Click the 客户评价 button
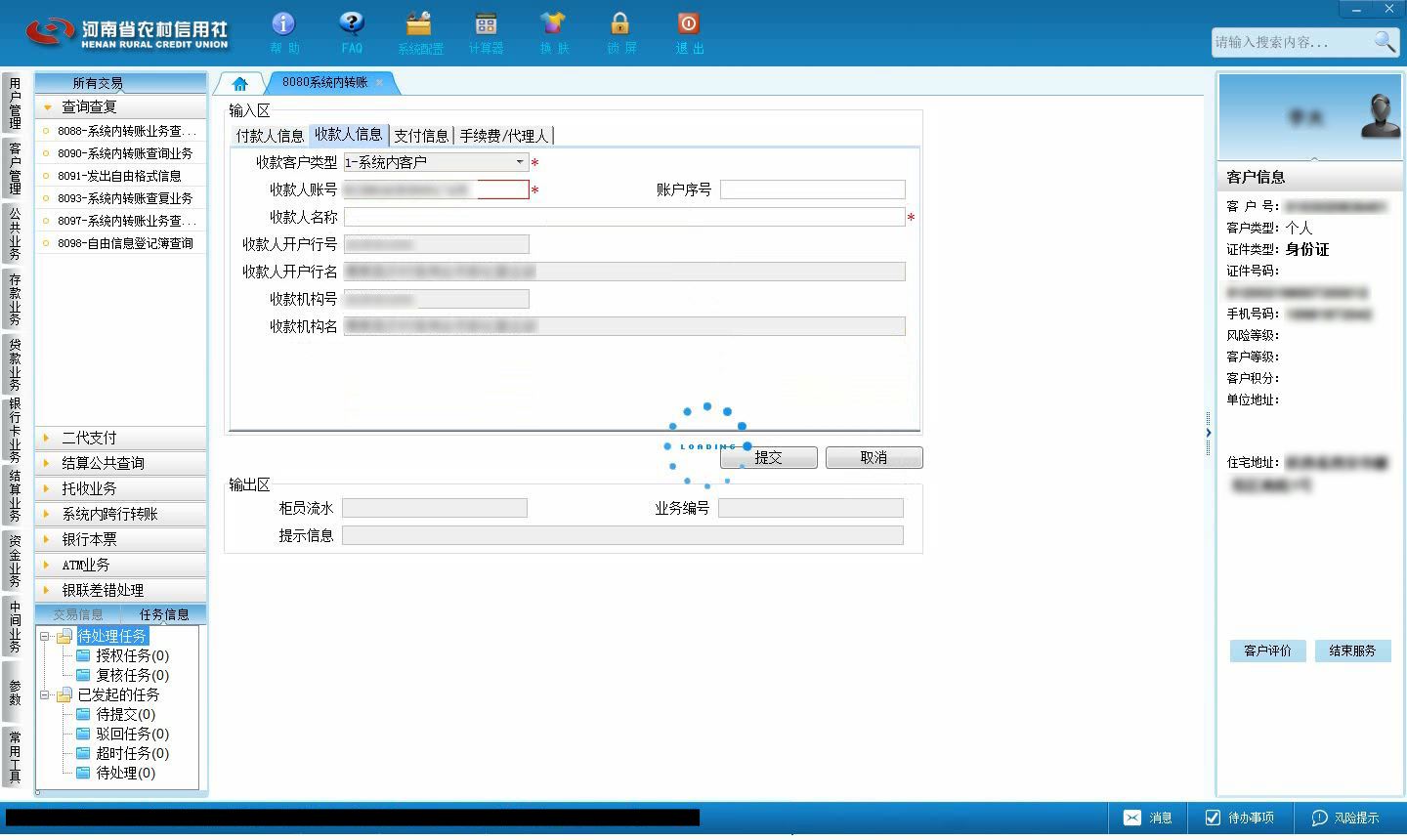Viewport: 1407px width, 840px height. (x=1267, y=651)
